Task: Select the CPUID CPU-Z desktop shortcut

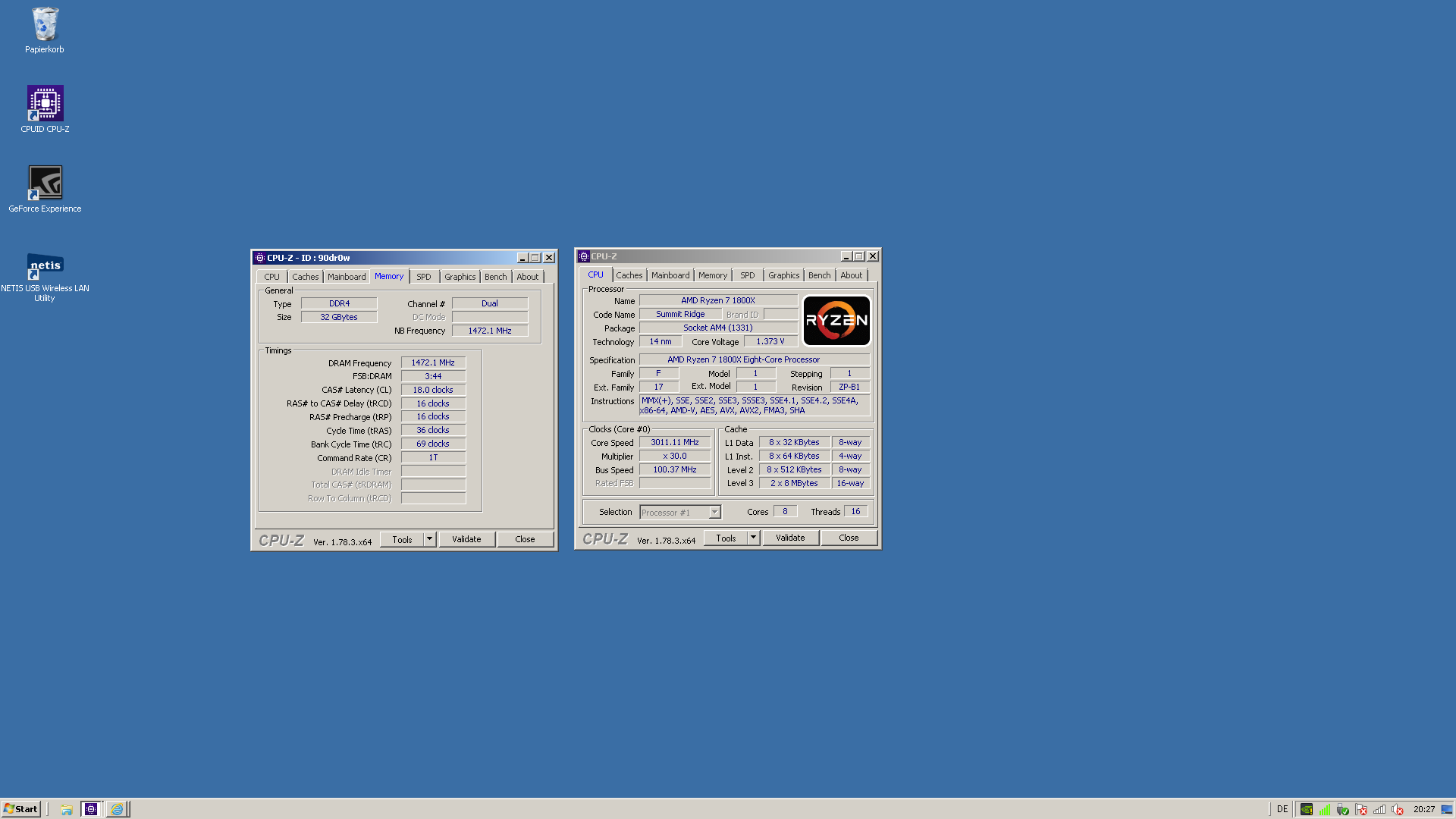Action: 45,109
